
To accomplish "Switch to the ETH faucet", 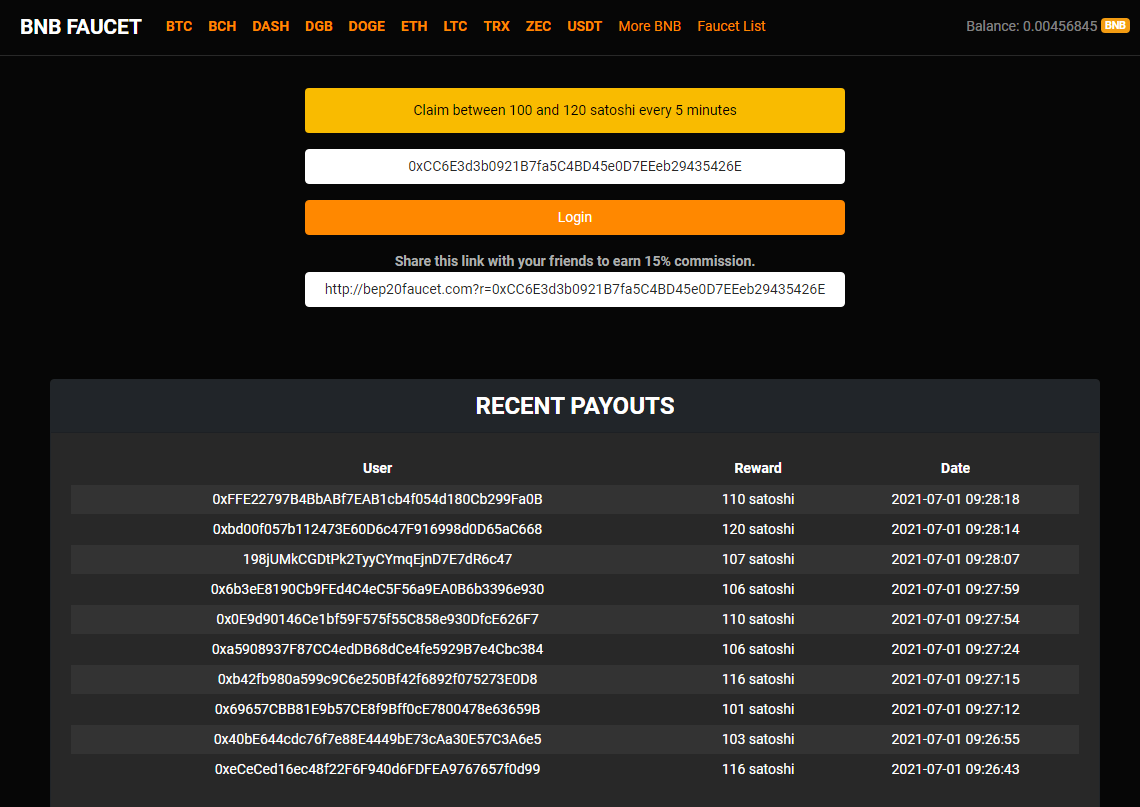I will point(414,26).
